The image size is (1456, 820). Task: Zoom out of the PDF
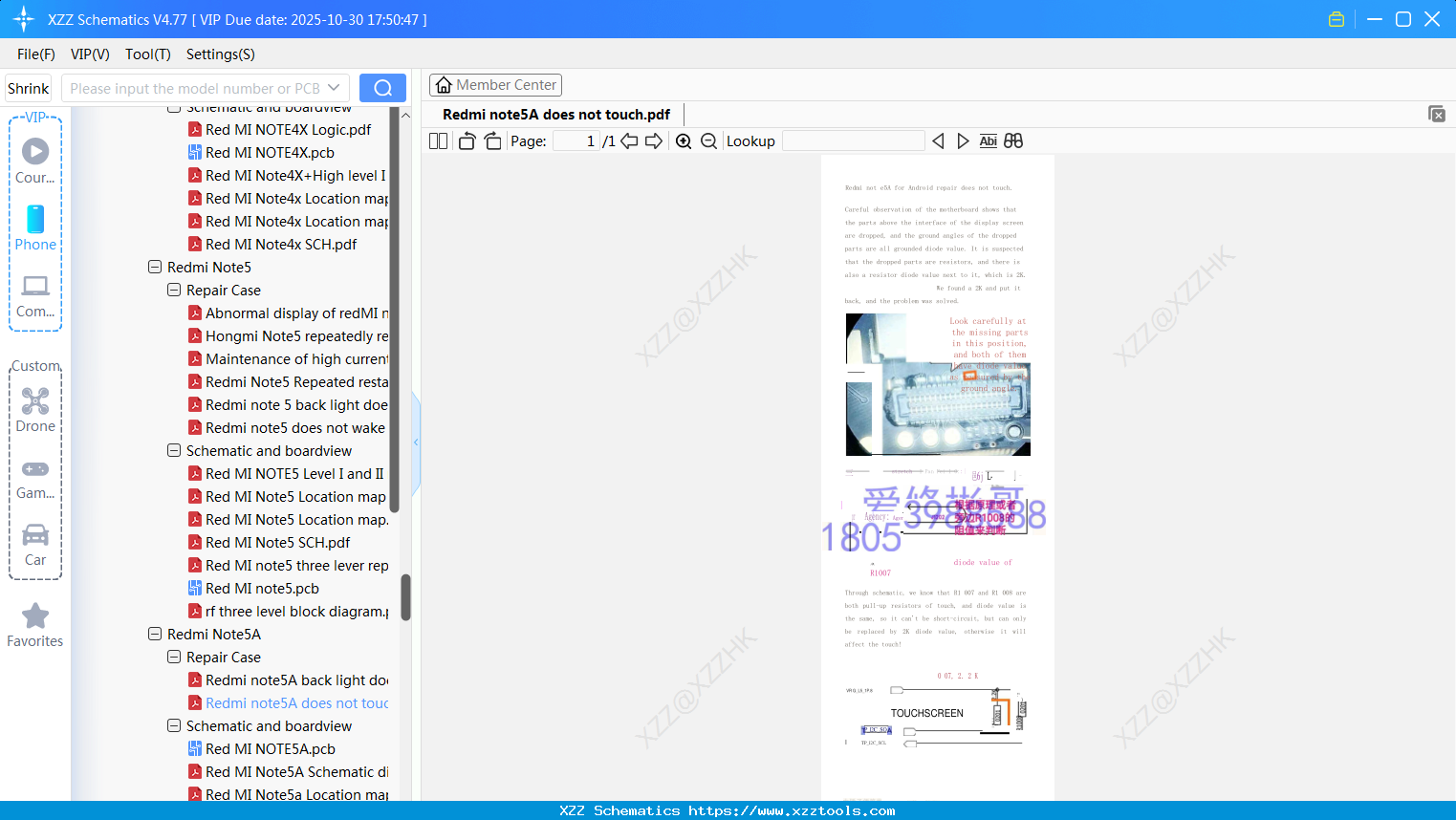pyautogui.click(x=708, y=141)
